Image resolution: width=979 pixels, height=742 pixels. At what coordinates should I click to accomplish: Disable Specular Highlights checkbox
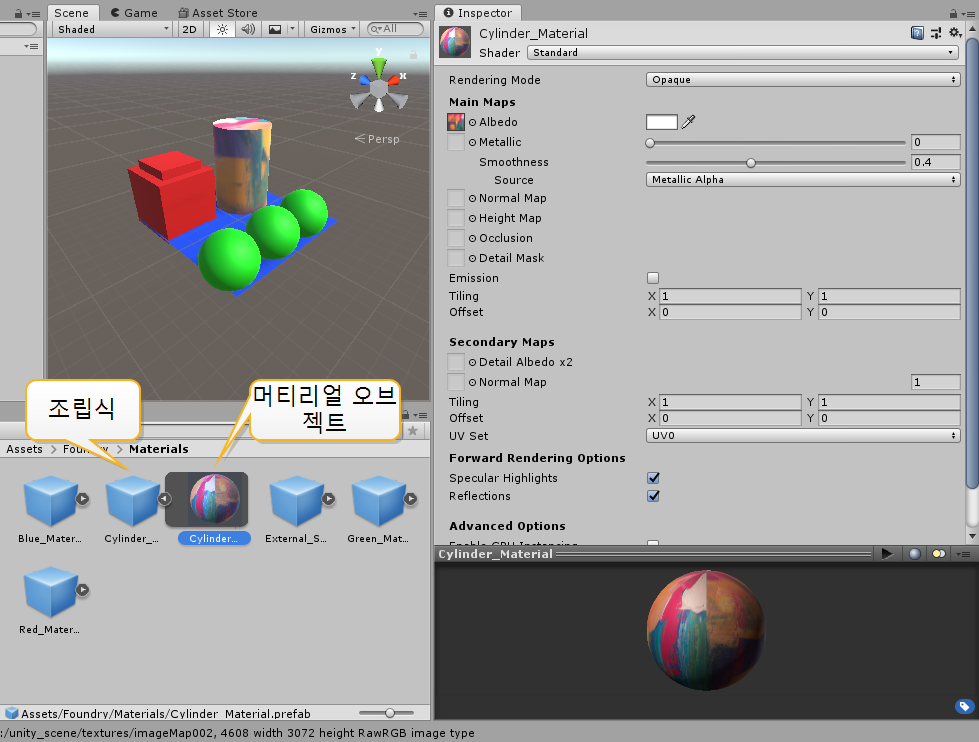[x=653, y=478]
